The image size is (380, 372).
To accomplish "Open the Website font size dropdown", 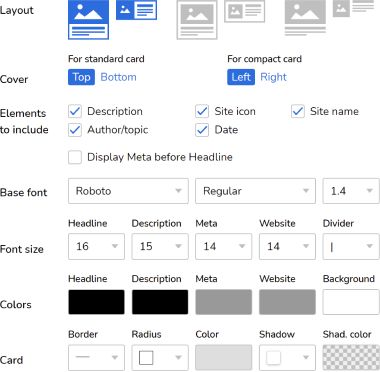I will click(287, 247).
